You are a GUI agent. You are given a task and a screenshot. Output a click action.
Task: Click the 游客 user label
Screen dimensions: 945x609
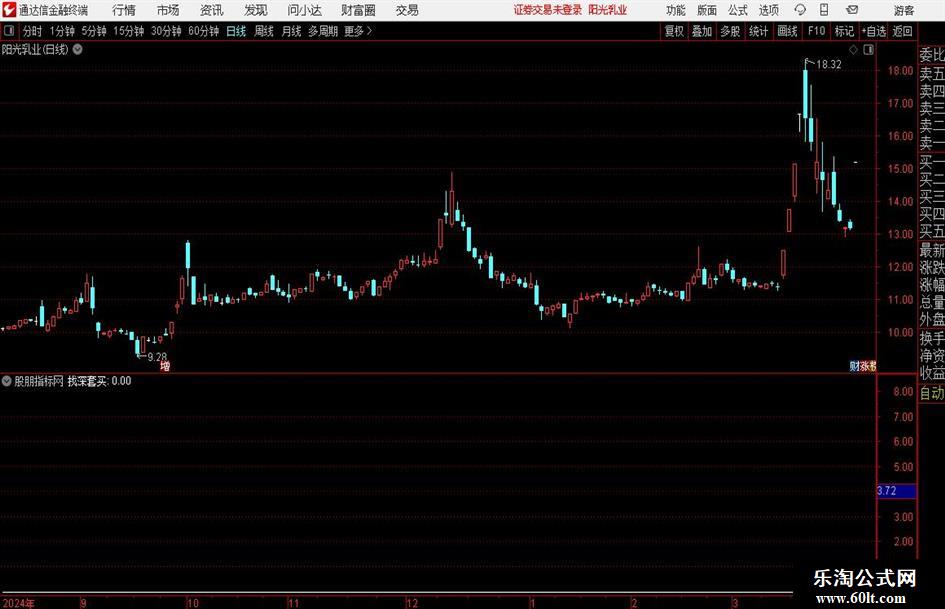[x=903, y=10]
